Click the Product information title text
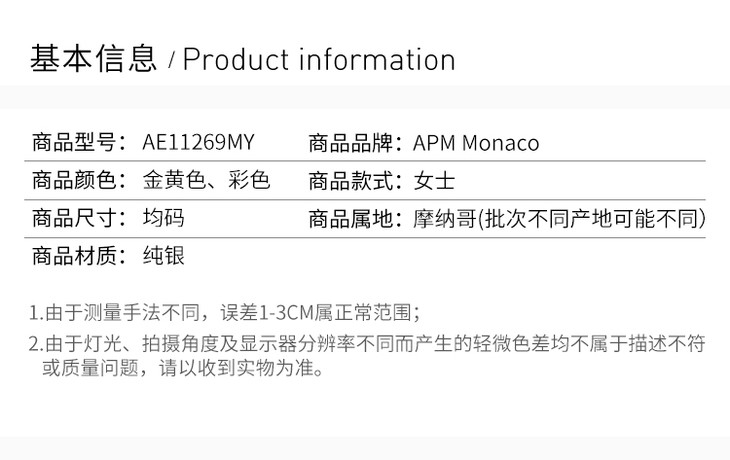 pyautogui.click(x=319, y=59)
